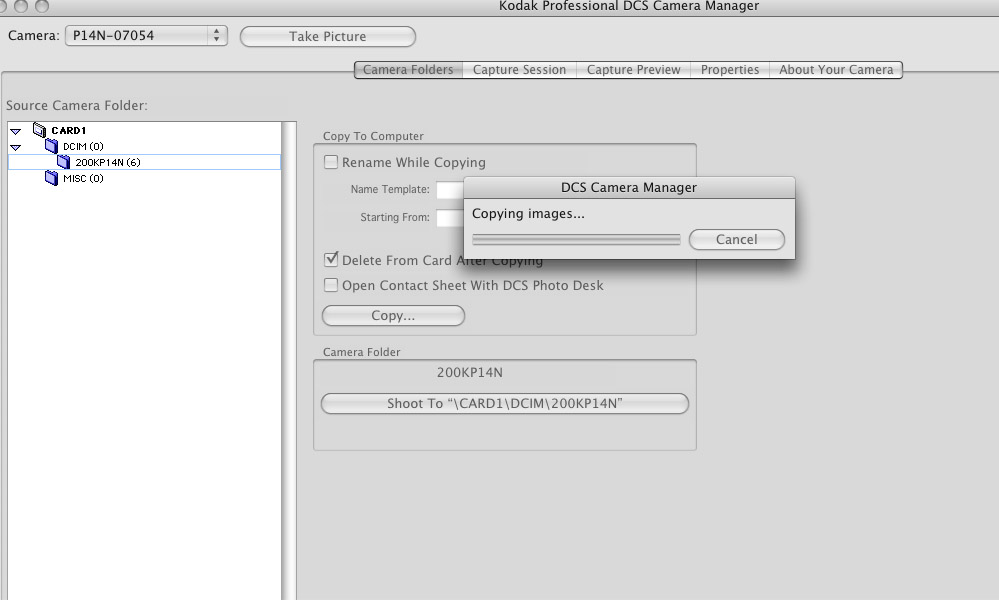Click the DCS Camera Manager dialog title
The width and height of the screenshot is (999, 600).
[x=629, y=187]
